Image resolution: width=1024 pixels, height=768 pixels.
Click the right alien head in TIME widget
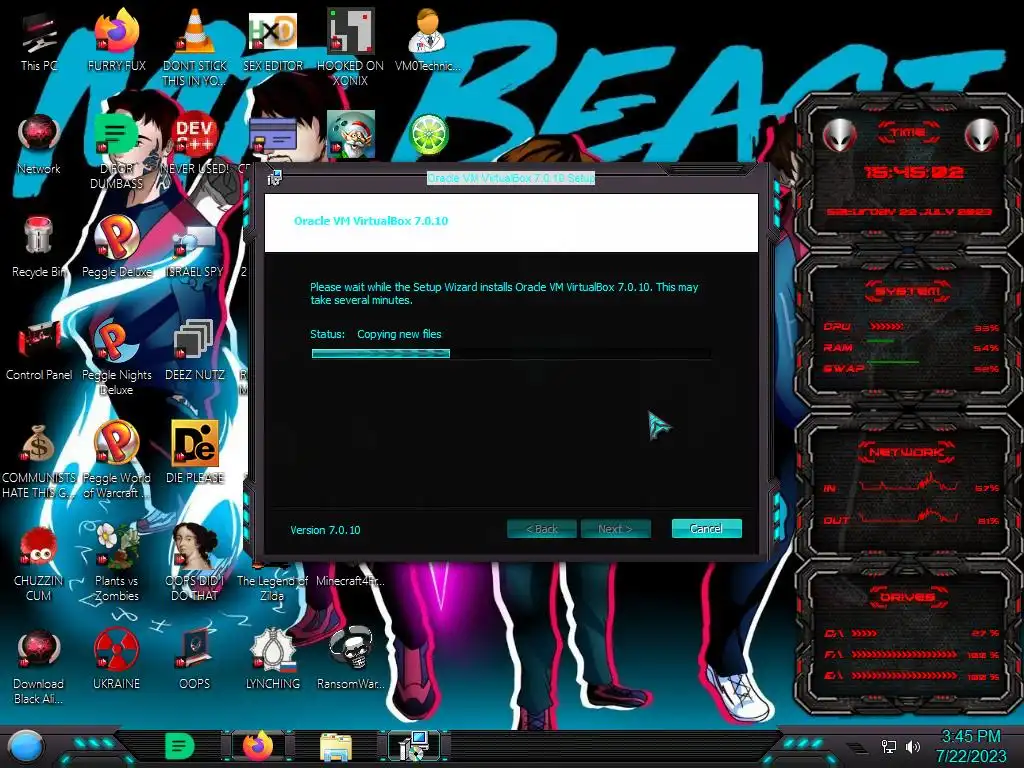coord(981,135)
